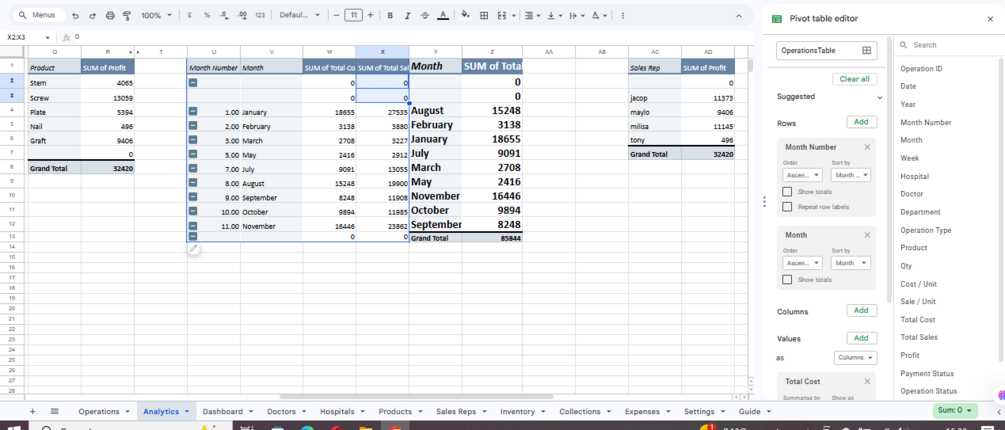Format as percent
Screen dimensions: 1005x430
207,15
